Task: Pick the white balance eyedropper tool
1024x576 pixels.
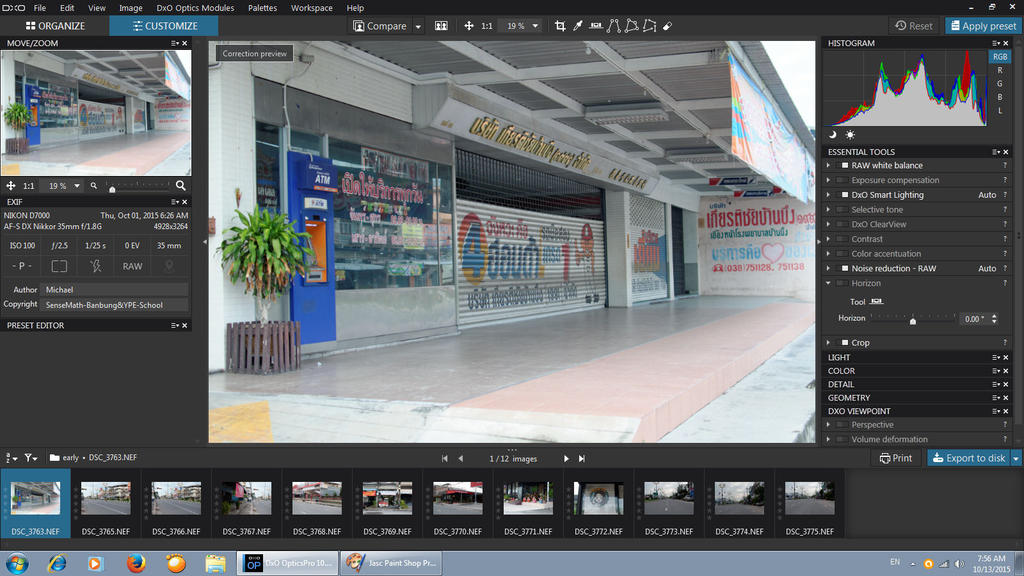Action: tap(578, 26)
